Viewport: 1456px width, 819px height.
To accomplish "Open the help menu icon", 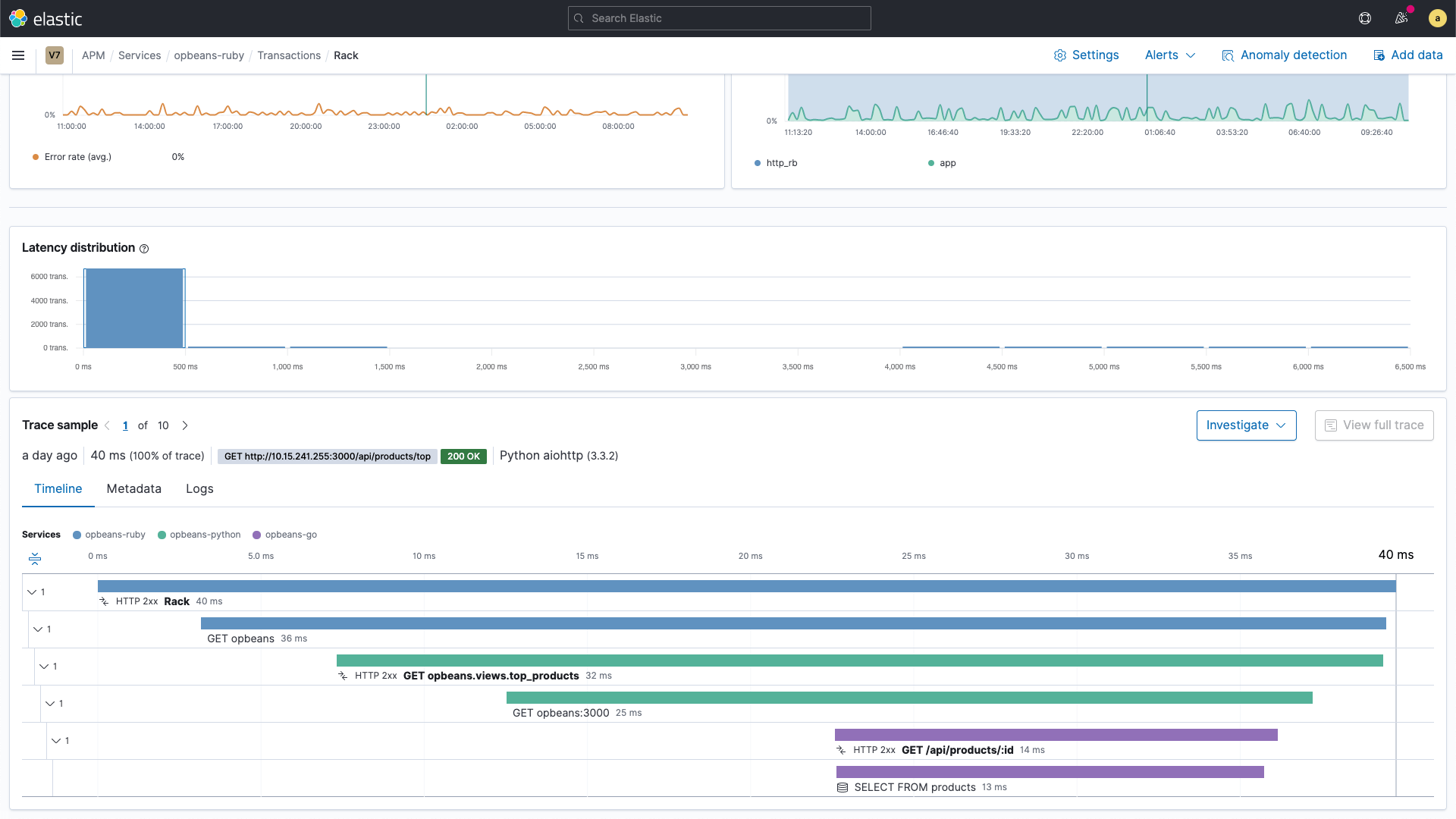I will point(1365,18).
